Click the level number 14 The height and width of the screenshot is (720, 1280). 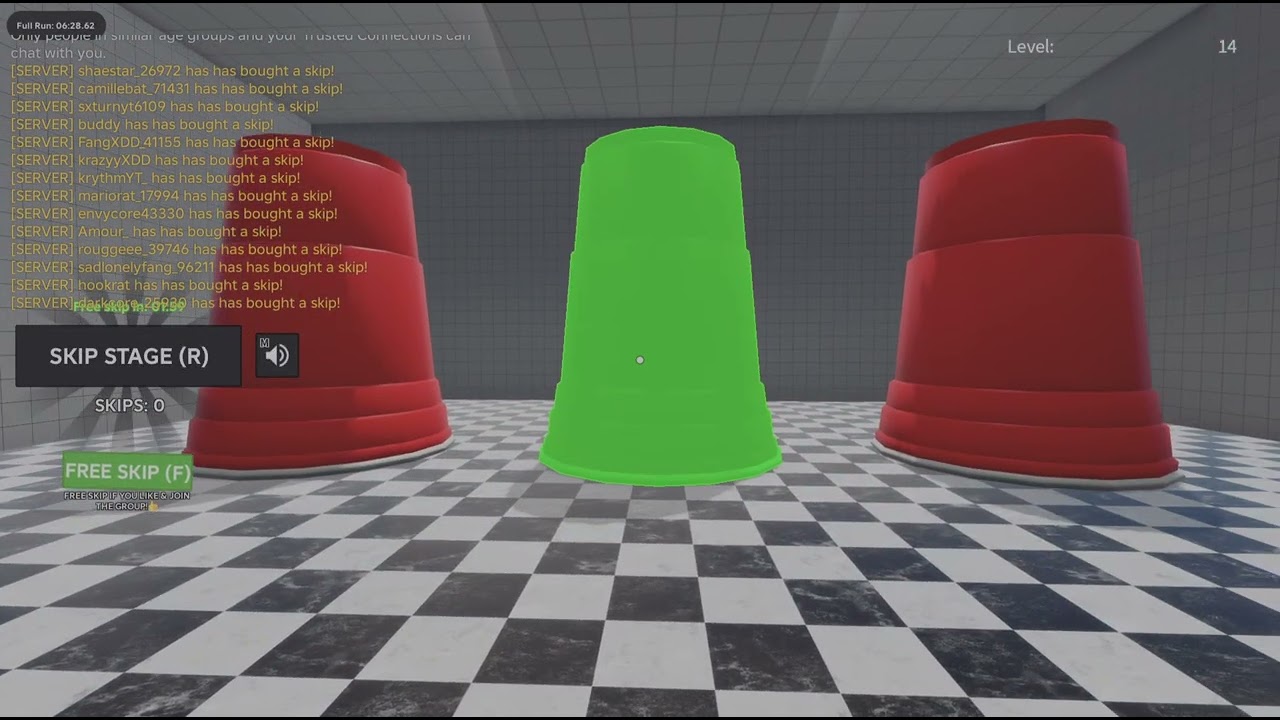[1227, 47]
